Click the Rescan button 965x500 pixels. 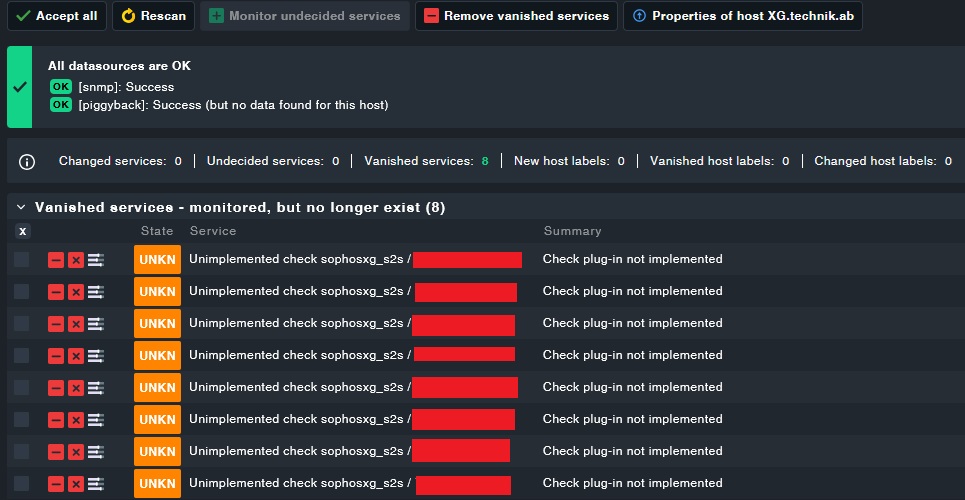click(x=150, y=16)
